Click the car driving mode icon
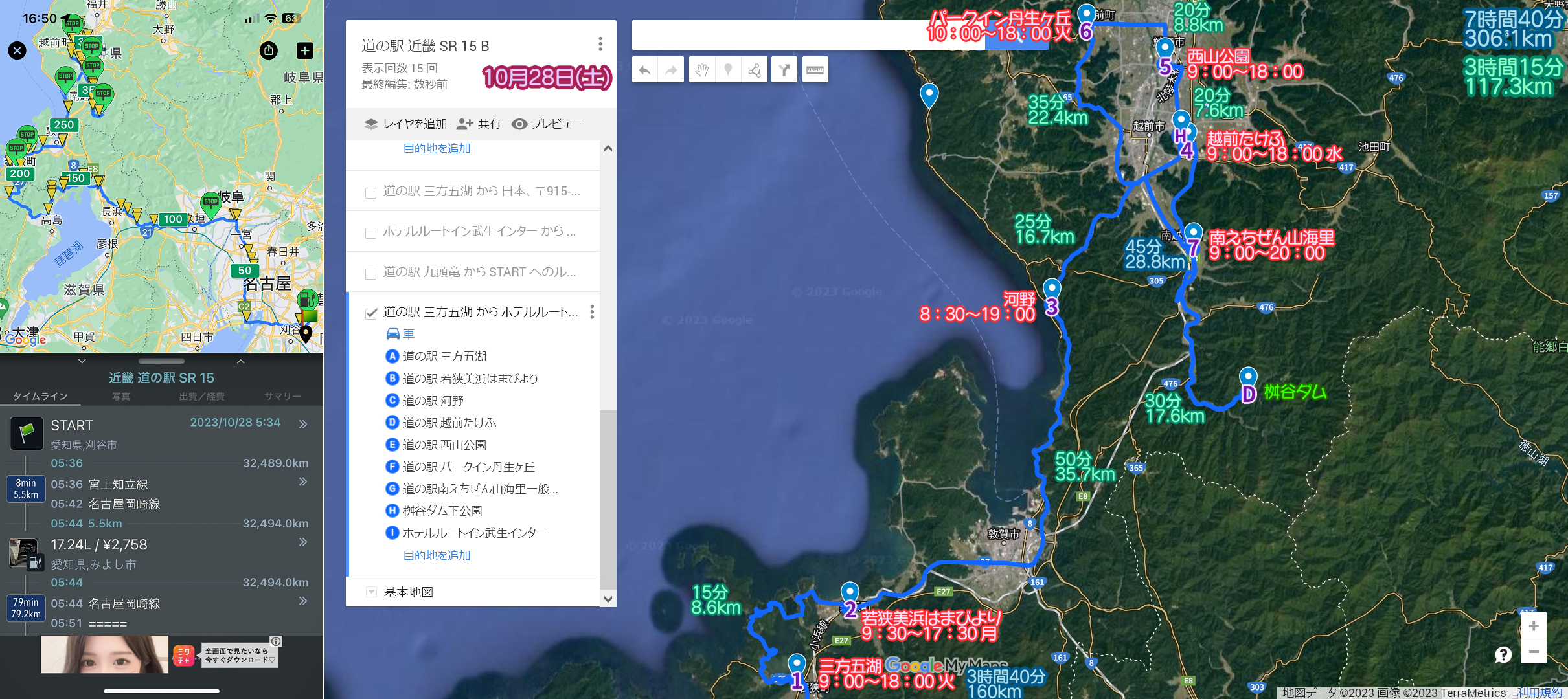Screen dimensions: 1568x699 392,334
